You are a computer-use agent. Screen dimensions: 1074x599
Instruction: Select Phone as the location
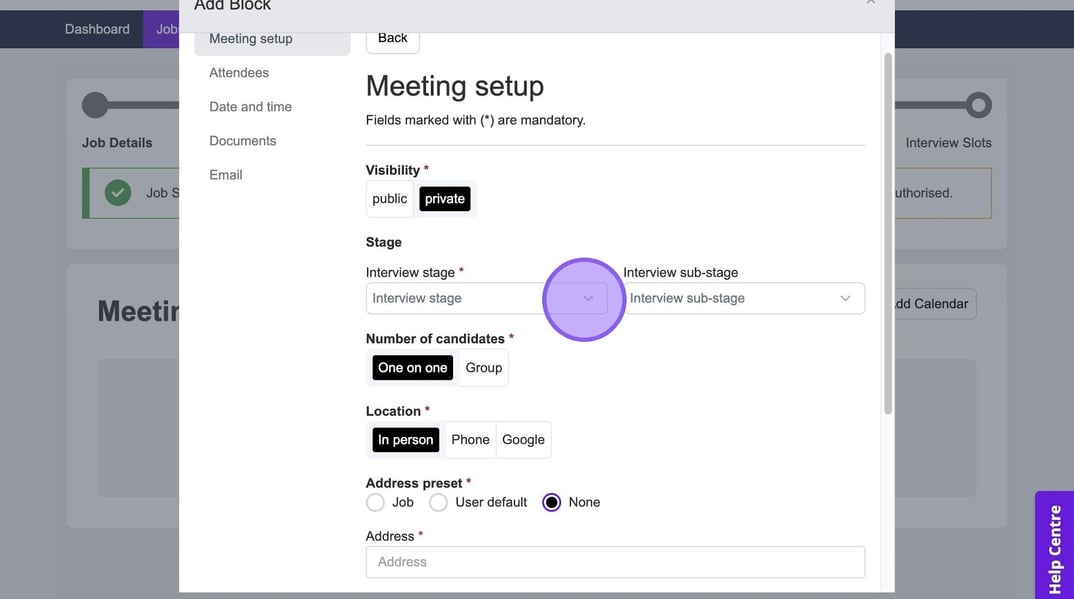(470, 440)
